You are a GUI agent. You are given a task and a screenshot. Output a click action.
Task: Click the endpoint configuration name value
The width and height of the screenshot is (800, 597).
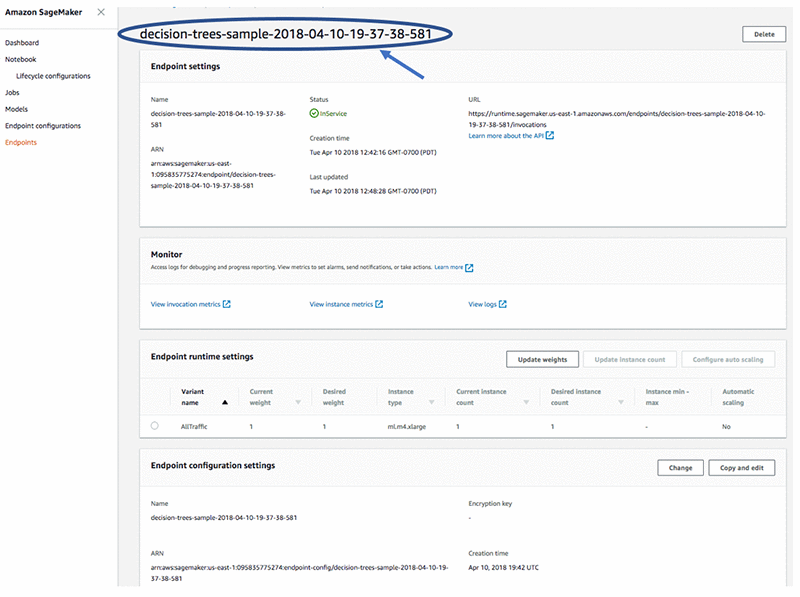(223, 517)
